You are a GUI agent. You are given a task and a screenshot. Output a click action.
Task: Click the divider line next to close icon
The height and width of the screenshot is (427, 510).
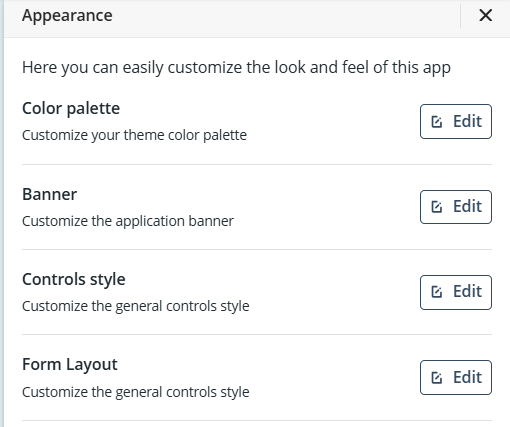coord(461,16)
